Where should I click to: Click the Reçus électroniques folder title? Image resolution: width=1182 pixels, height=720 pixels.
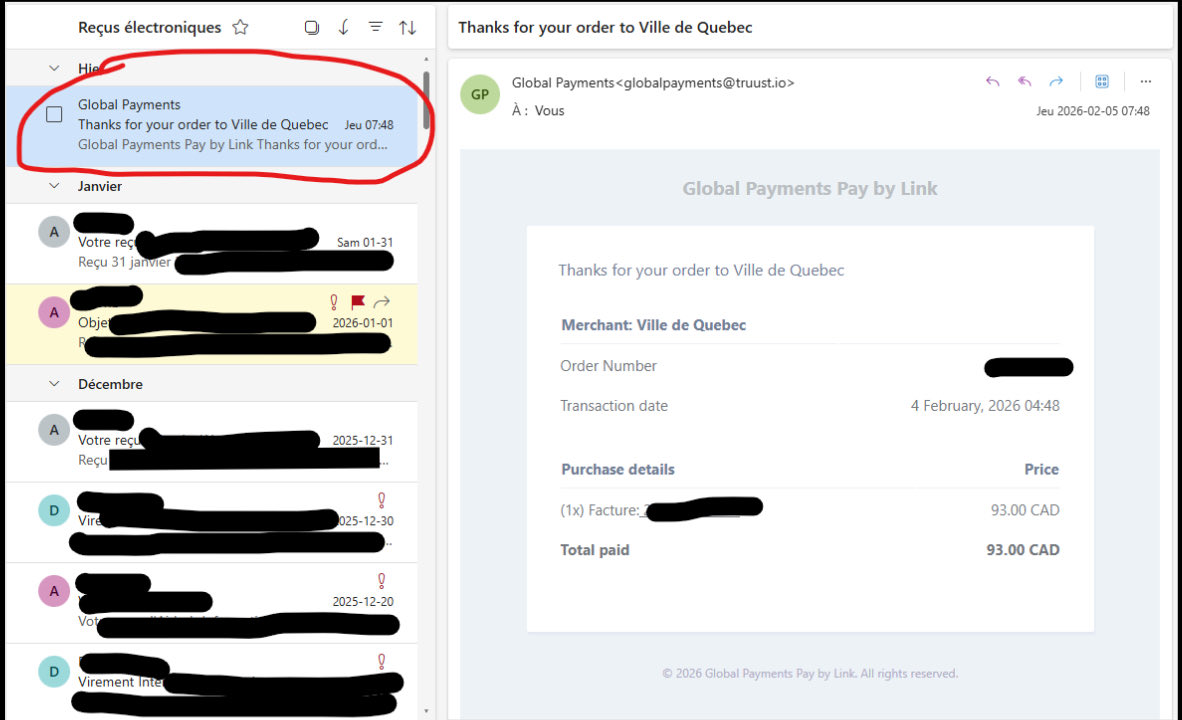coord(150,27)
